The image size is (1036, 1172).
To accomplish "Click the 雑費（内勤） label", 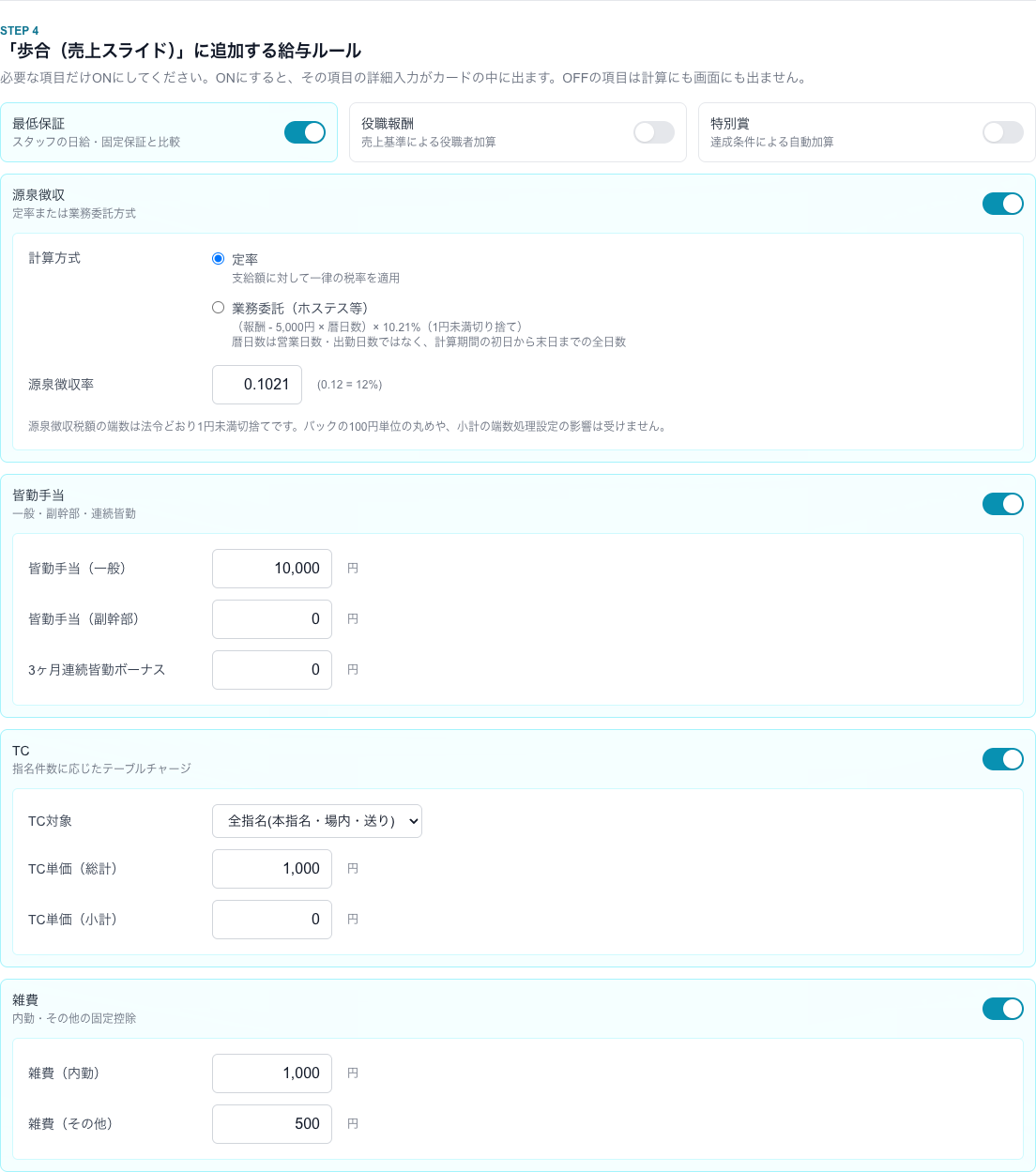I will point(64,1073).
